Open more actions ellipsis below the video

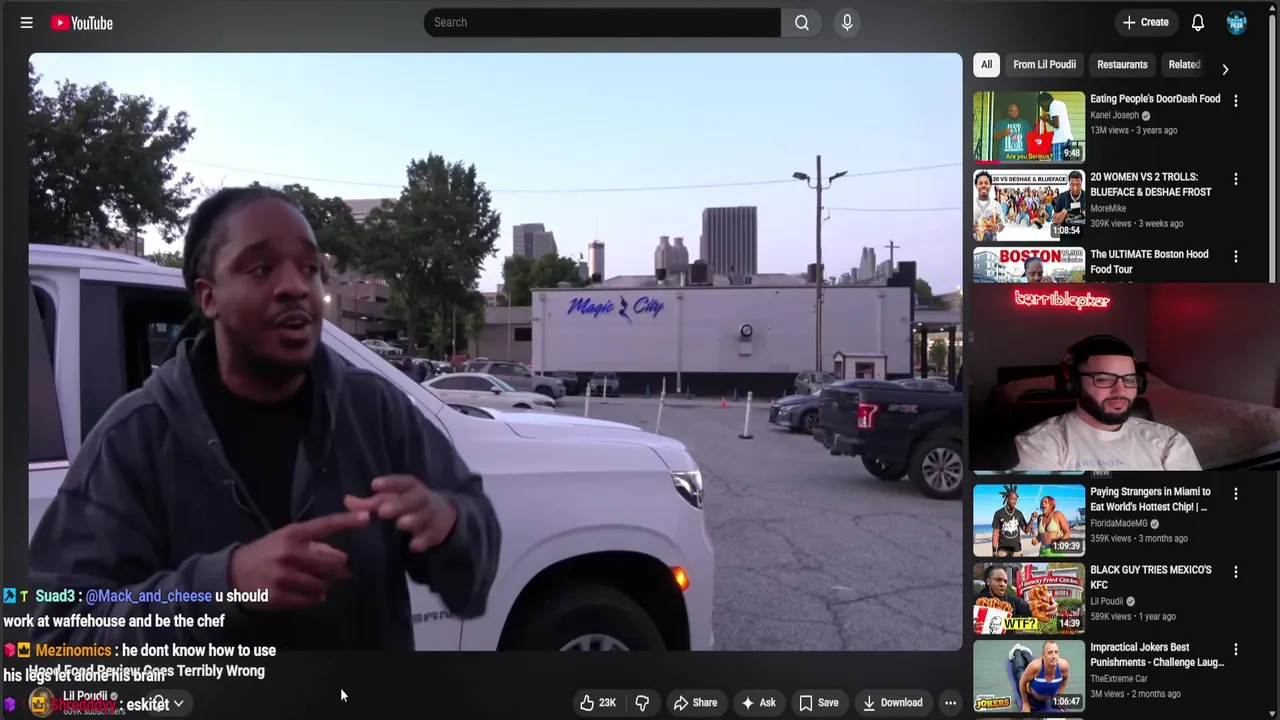[950, 702]
